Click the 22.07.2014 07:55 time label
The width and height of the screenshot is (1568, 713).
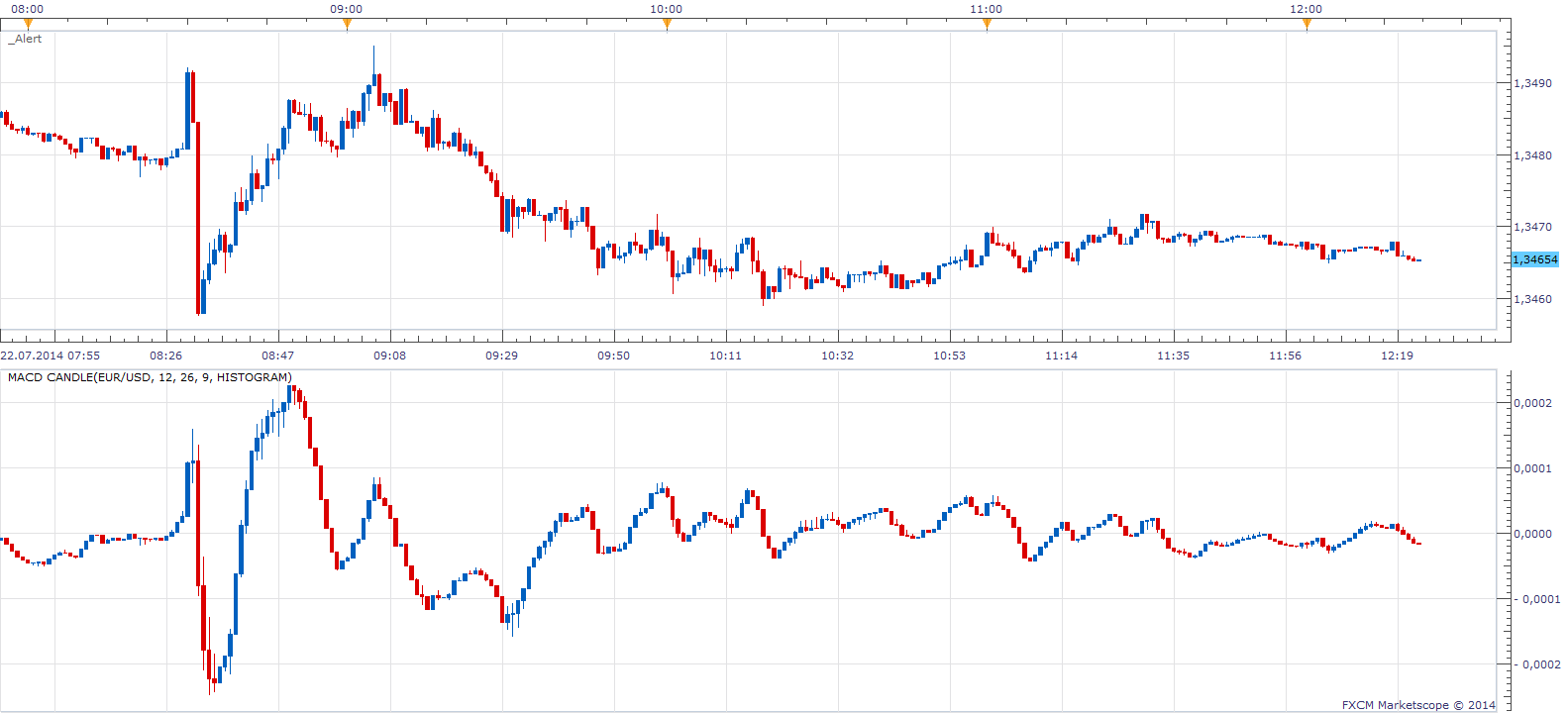pyautogui.click(x=51, y=356)
